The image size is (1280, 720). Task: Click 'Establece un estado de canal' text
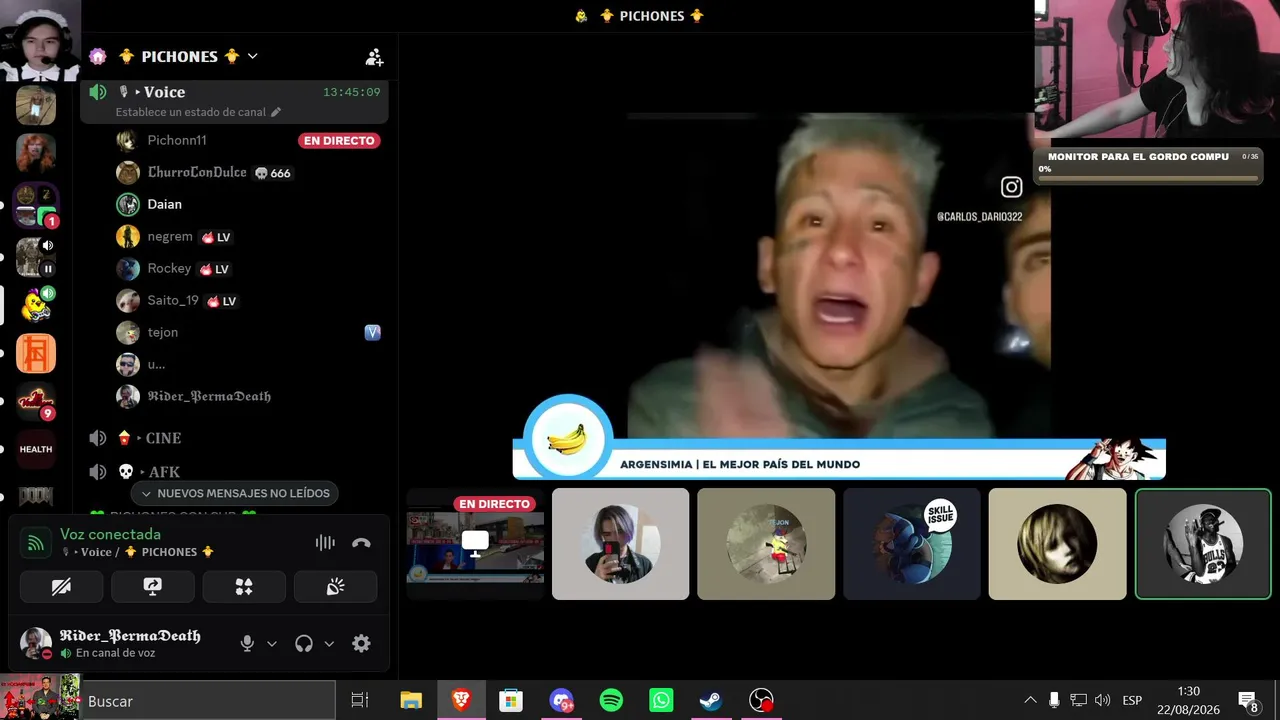191,112
